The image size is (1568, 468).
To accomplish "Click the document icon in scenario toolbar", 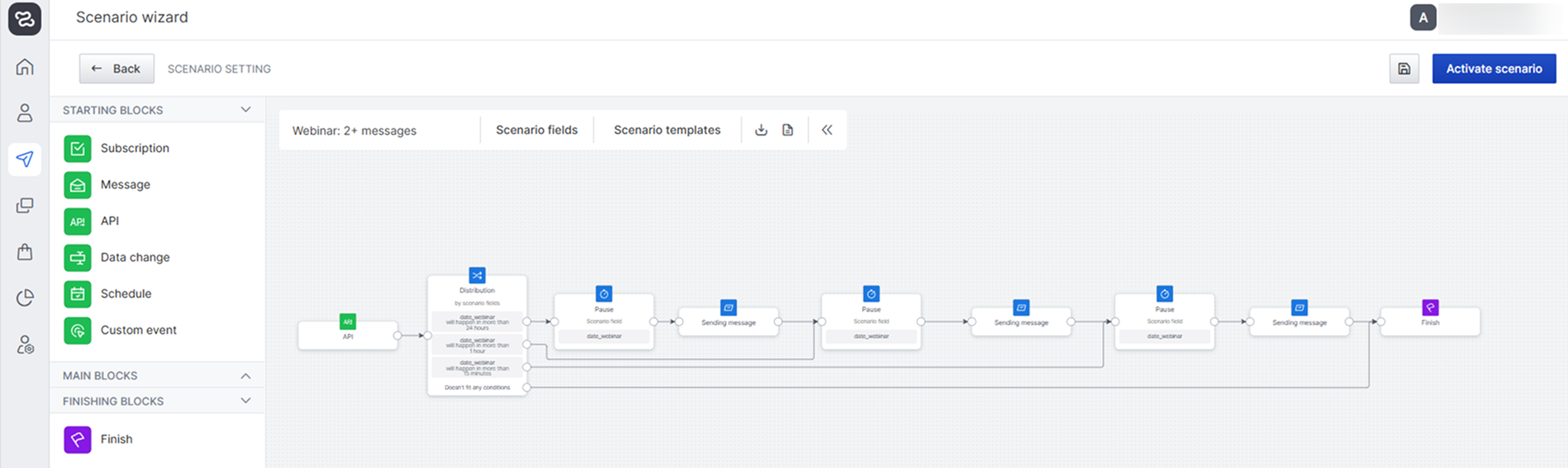I will coord(788,130).
